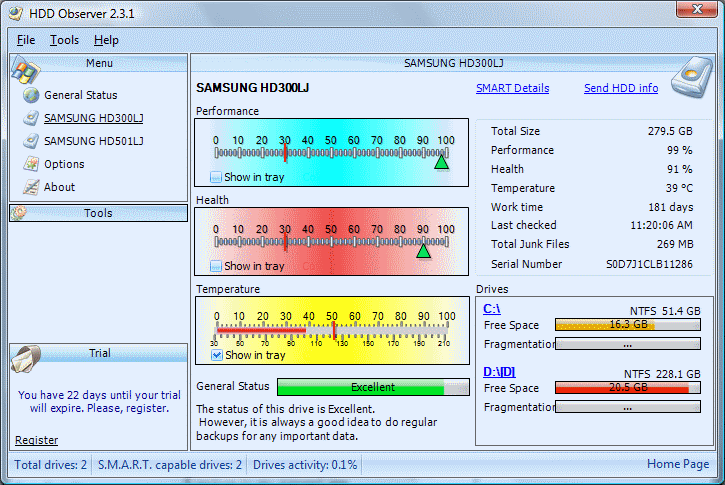Click the Options icon in sidebar

(29, 164)
